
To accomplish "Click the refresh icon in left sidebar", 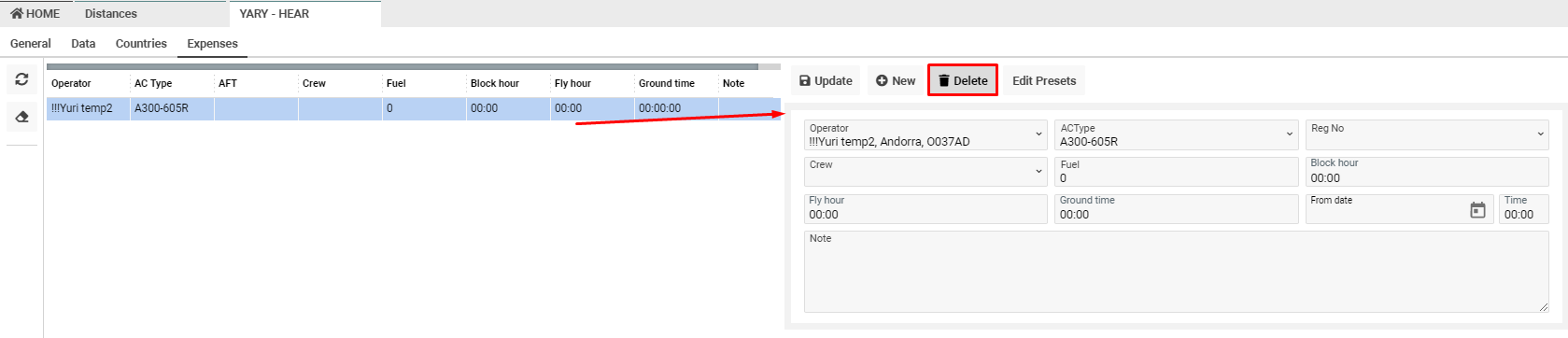I will (22, 79).
